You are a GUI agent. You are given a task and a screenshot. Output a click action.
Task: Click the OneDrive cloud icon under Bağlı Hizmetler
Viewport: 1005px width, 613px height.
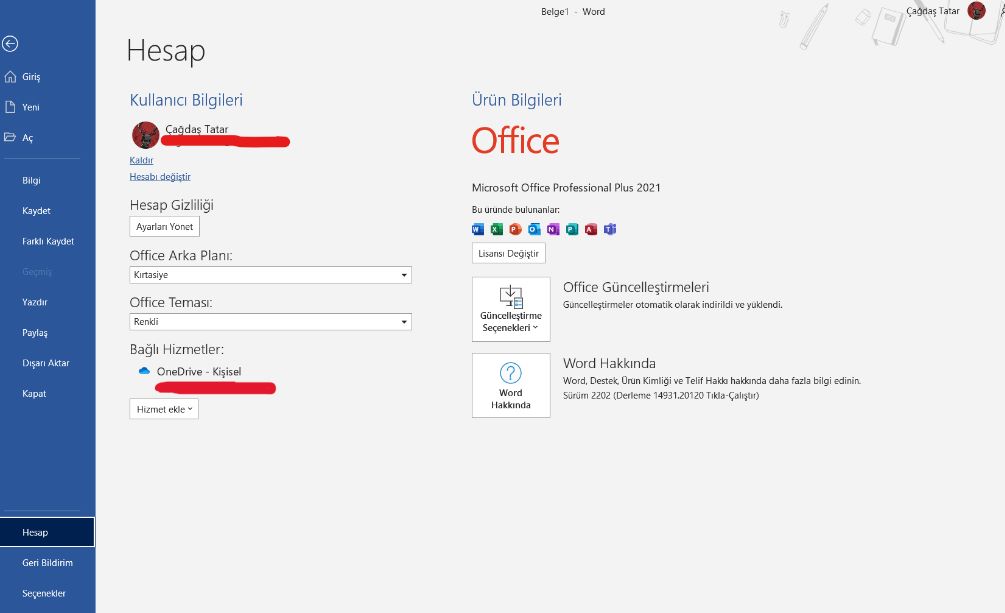(x=144, y=371)
